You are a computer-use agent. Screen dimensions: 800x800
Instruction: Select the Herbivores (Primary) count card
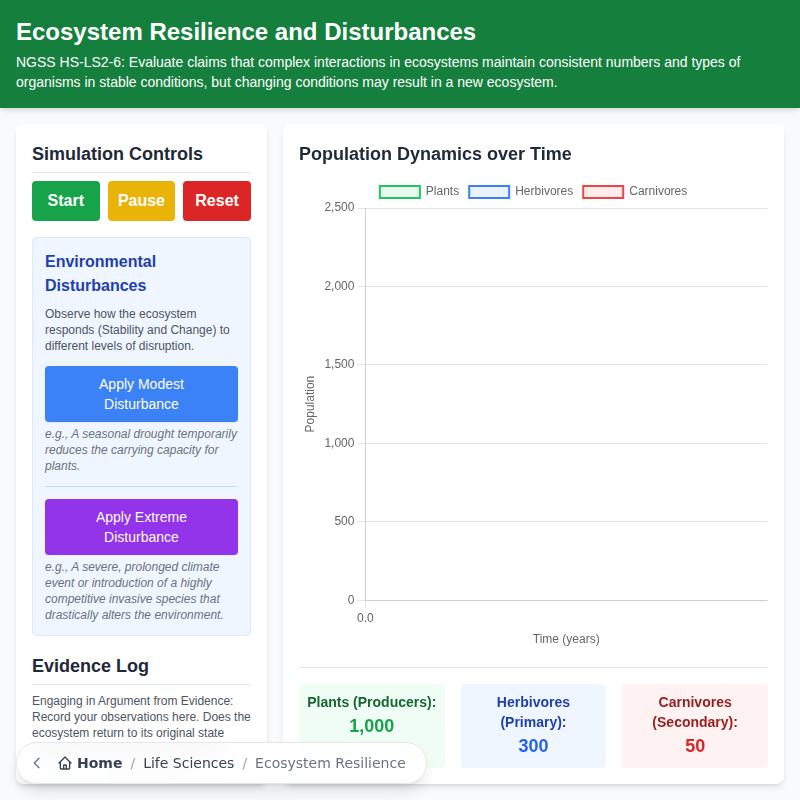[x=533, y=726]
